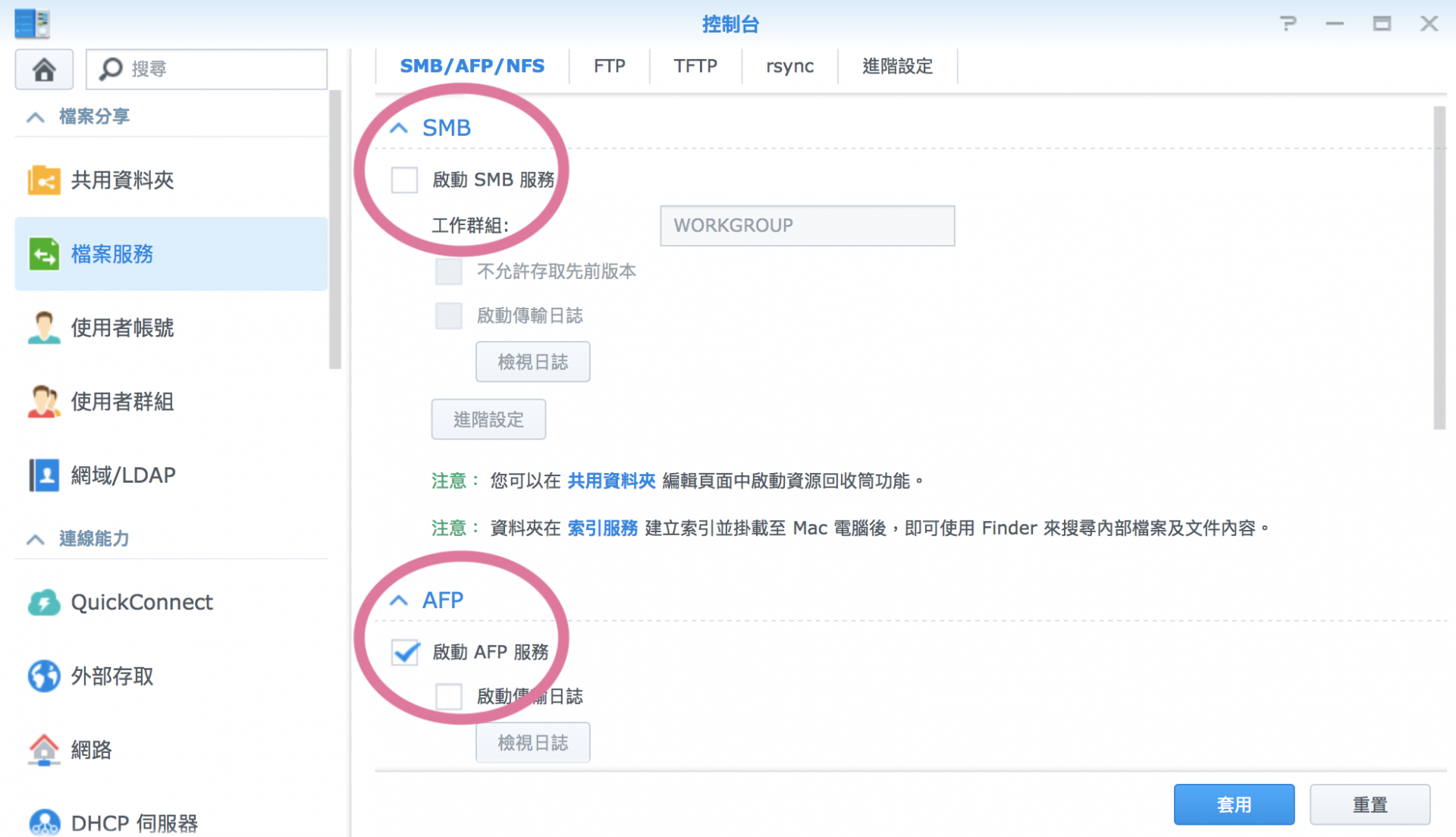Click the help question mark icon
1456x837 pixels.
pos(1288,24)
